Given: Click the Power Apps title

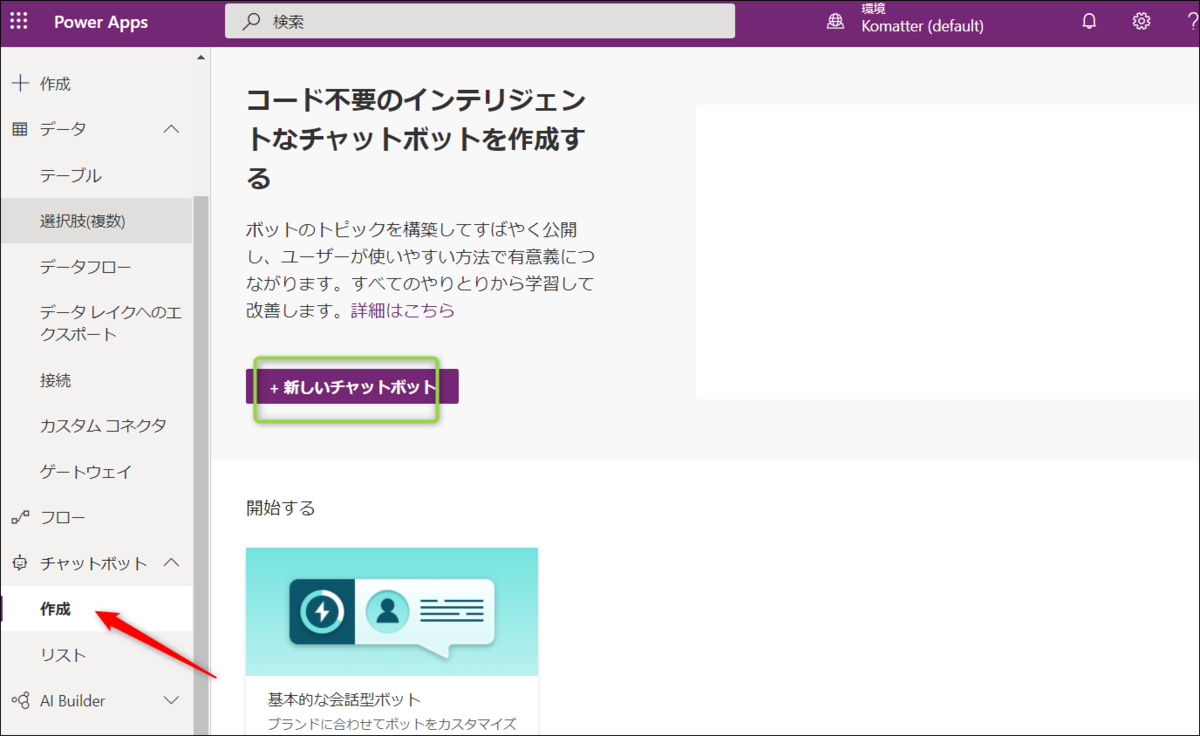Looking at the screenshot, I should click(x=101, y=21).
